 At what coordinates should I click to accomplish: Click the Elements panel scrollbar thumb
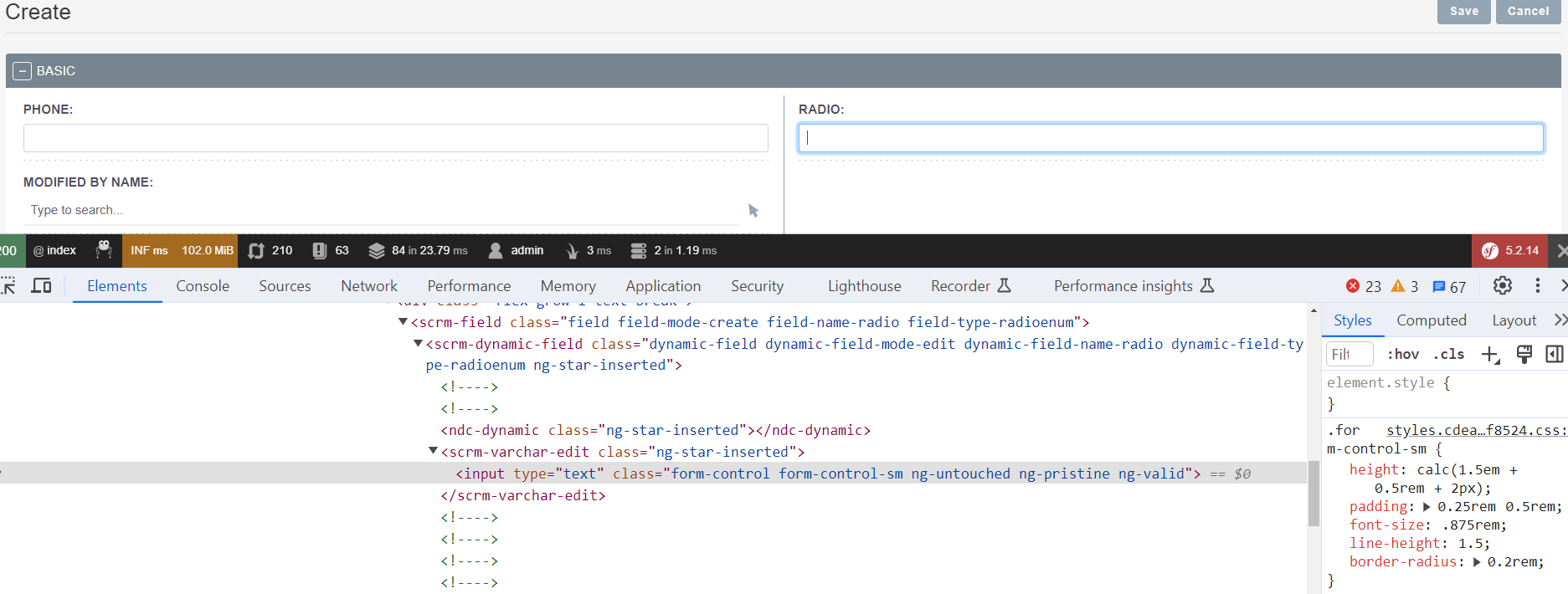pyautogui.click(x=1314, y=494)
